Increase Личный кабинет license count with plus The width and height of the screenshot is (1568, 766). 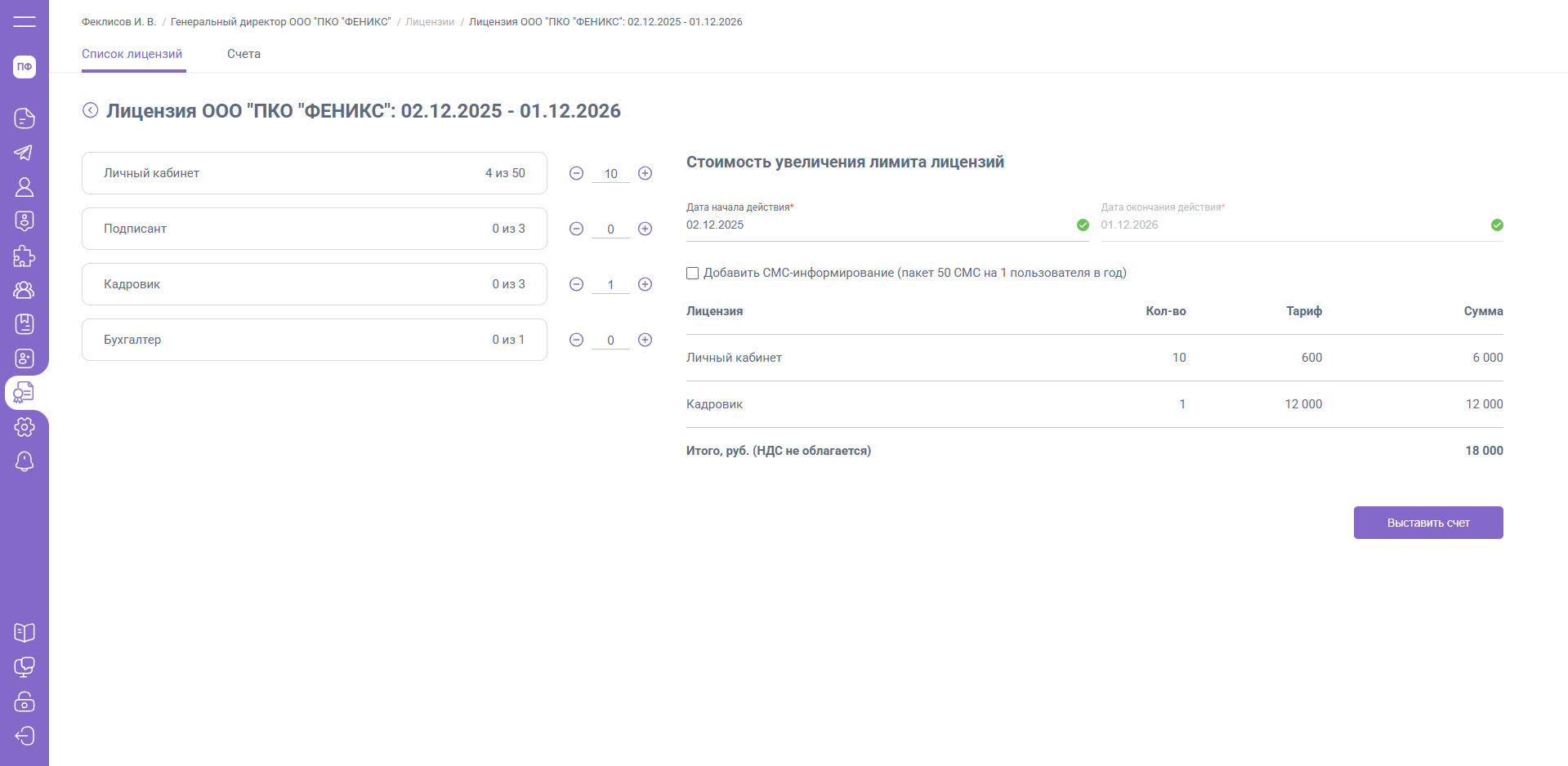coord(645,173)
